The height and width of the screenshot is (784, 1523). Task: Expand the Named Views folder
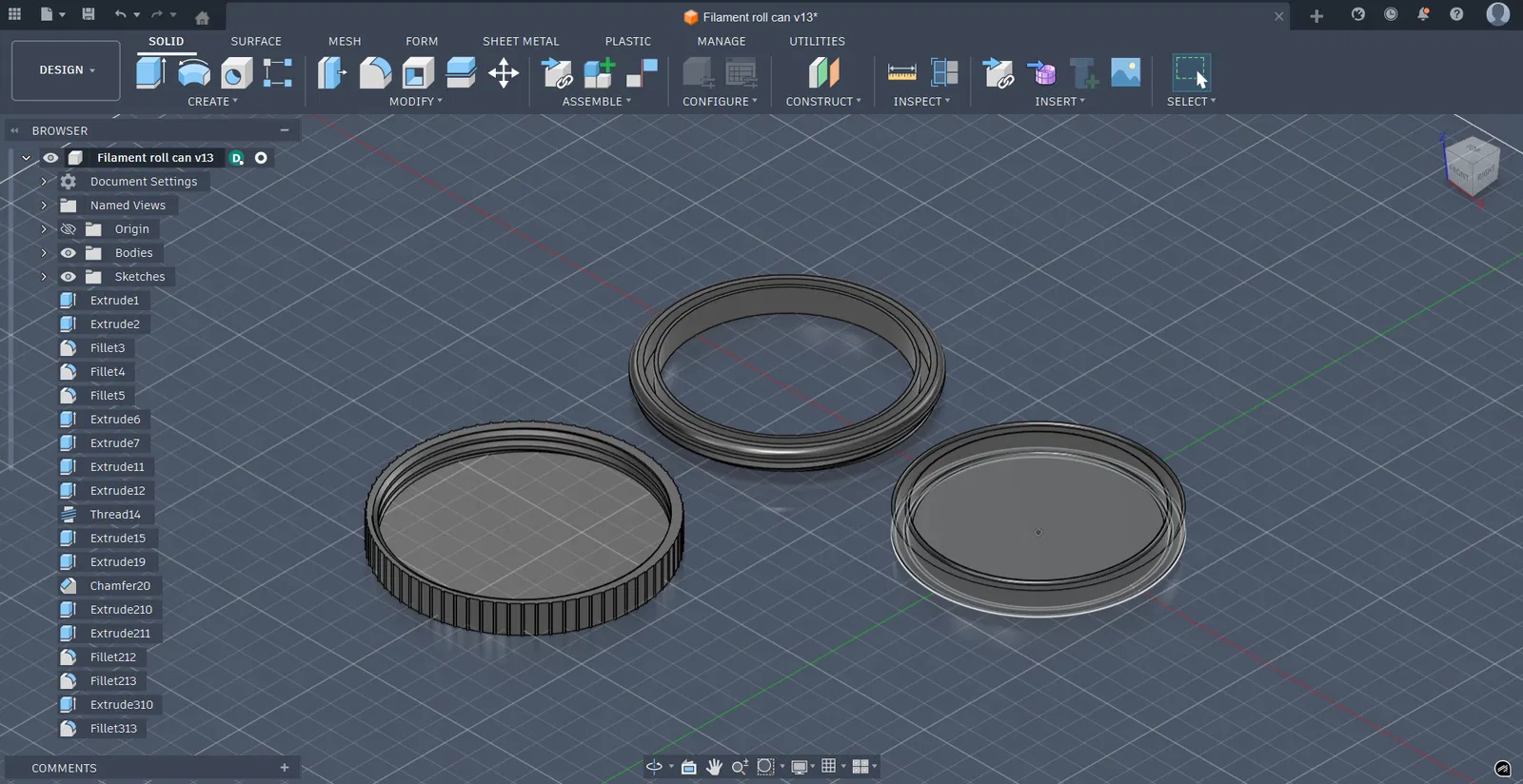tap(44, 206)
